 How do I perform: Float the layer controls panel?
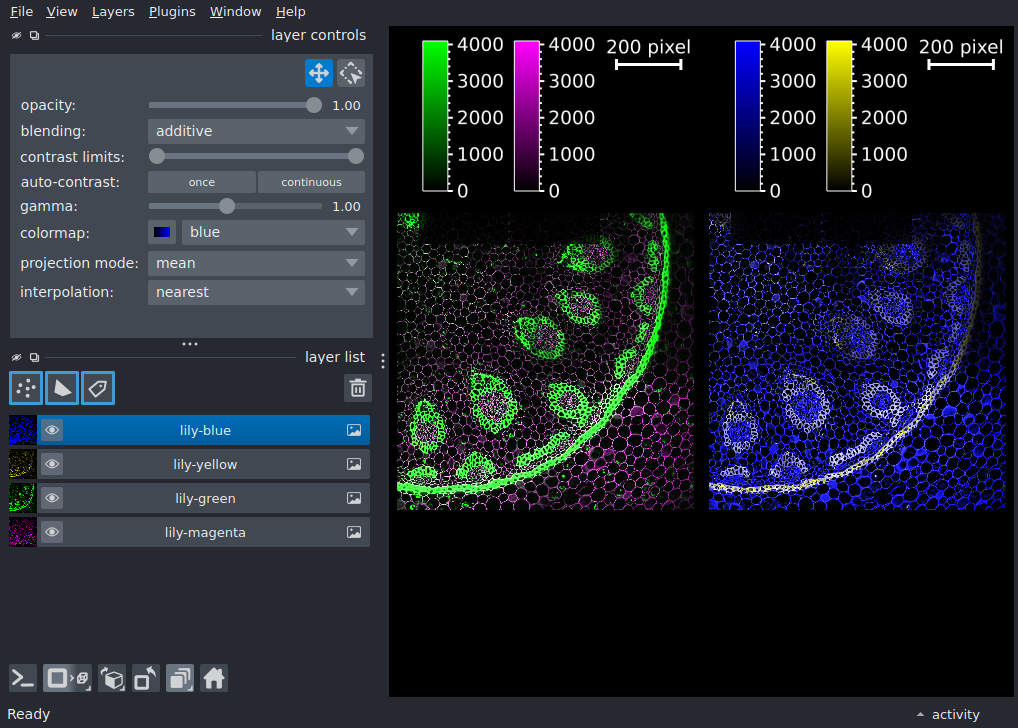(34, 36)
